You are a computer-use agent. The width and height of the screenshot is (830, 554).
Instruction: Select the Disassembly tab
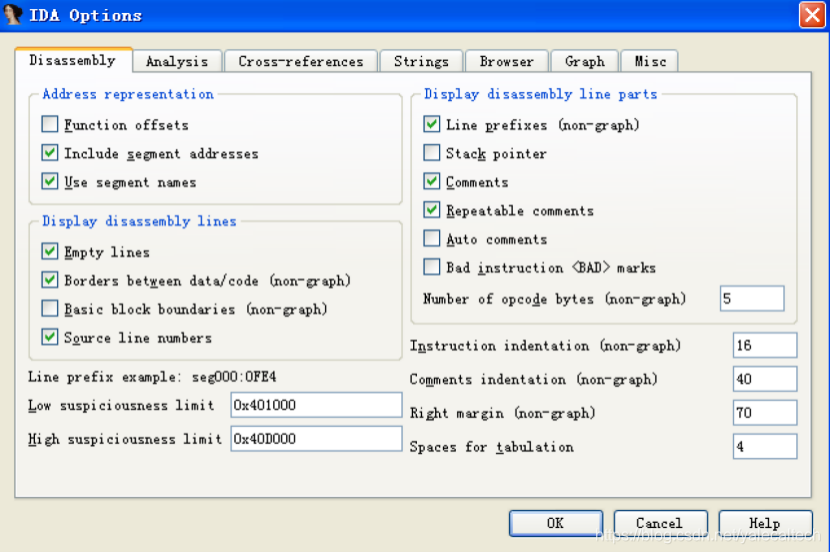click(x=73, y=60)
